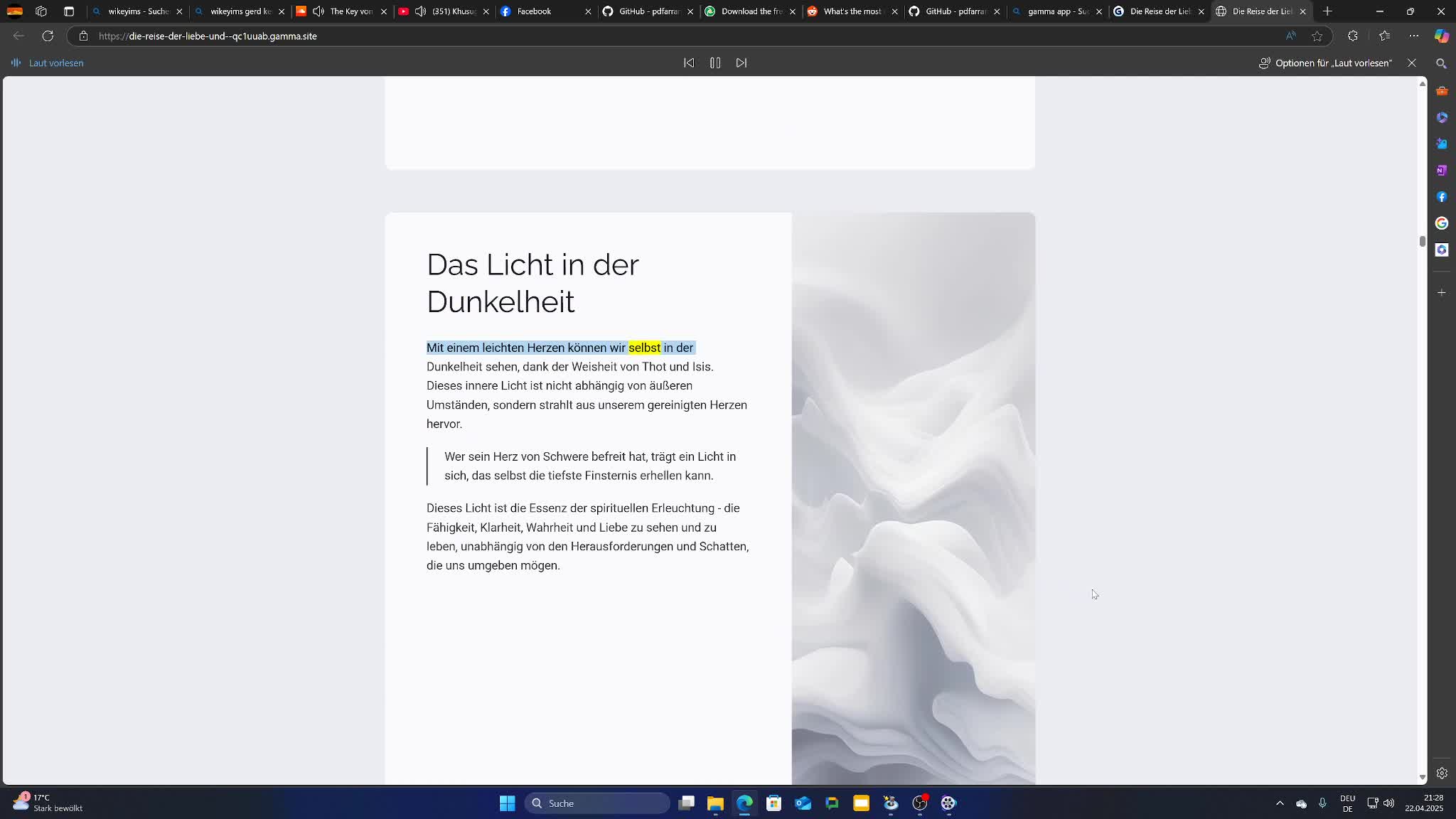This screenshot has height=819, width=1456.
Task: Close the read aloud toolbar
Action: click(1412, 63)
